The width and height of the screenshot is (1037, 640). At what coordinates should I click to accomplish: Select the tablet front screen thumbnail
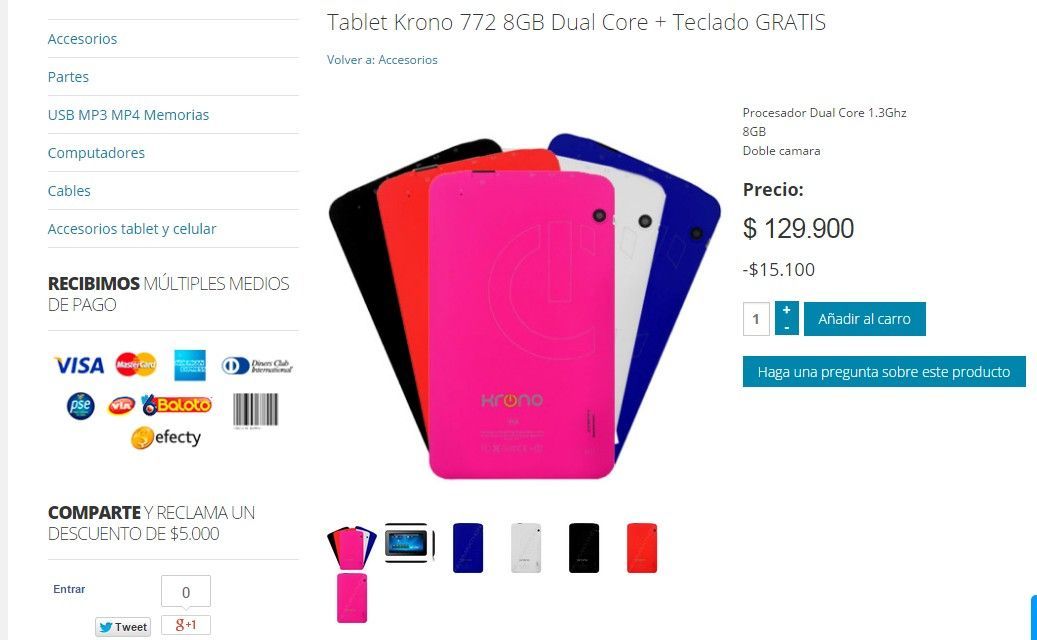(409, 543)
